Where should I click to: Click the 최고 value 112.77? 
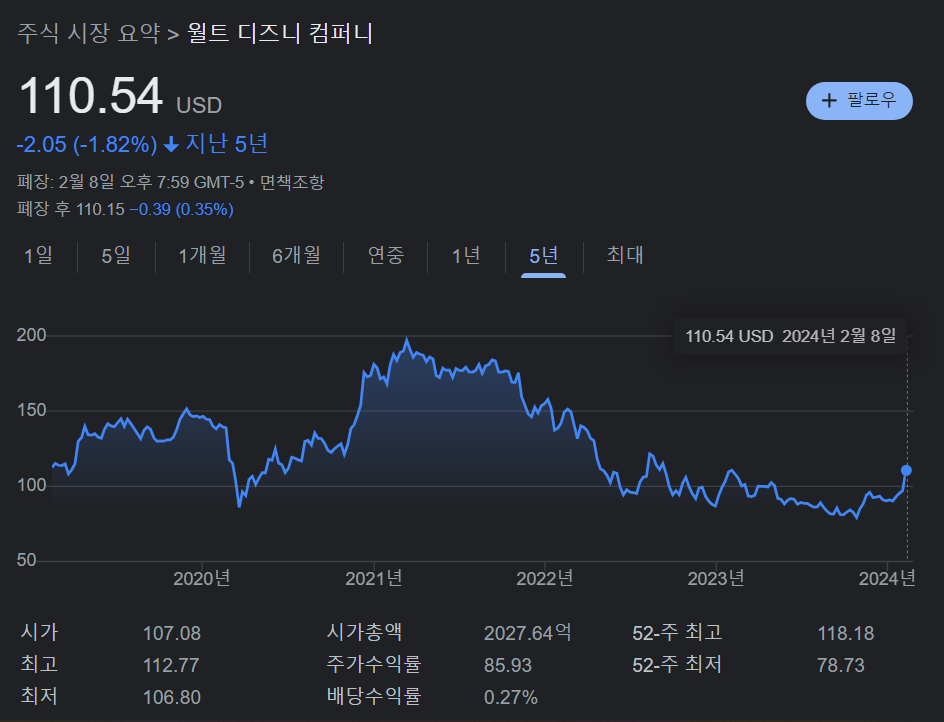click(171, 665)
